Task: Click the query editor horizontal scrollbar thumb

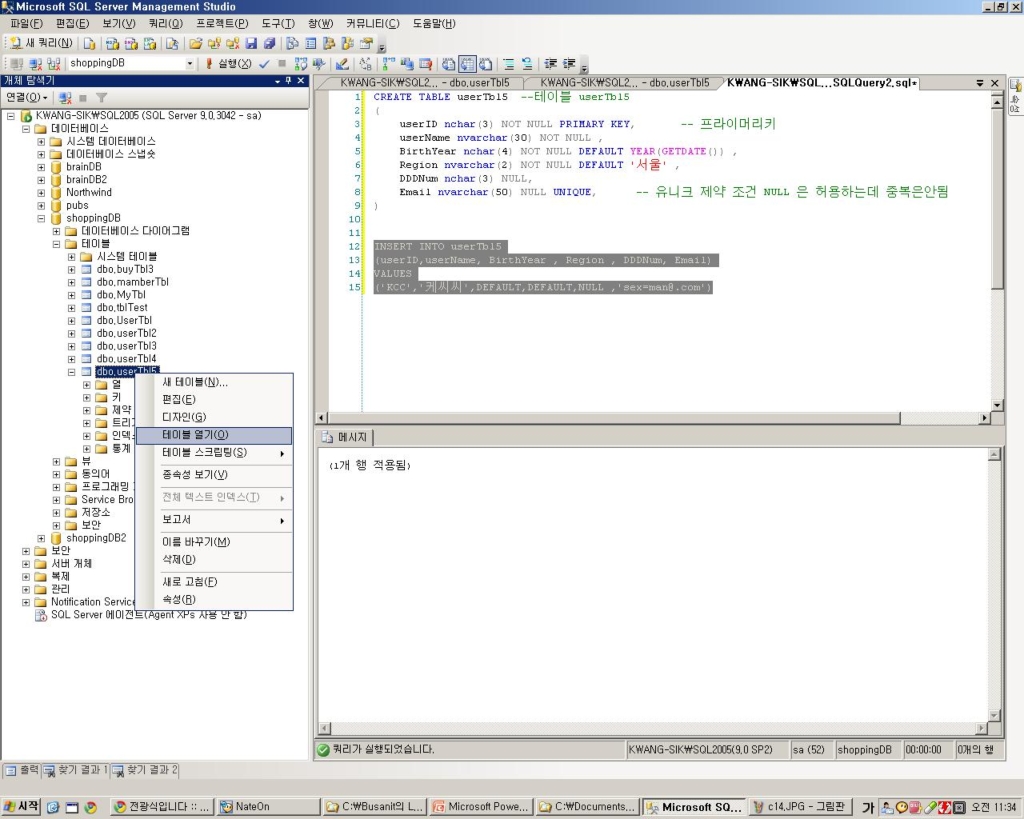Action: (x=614, y=418)
